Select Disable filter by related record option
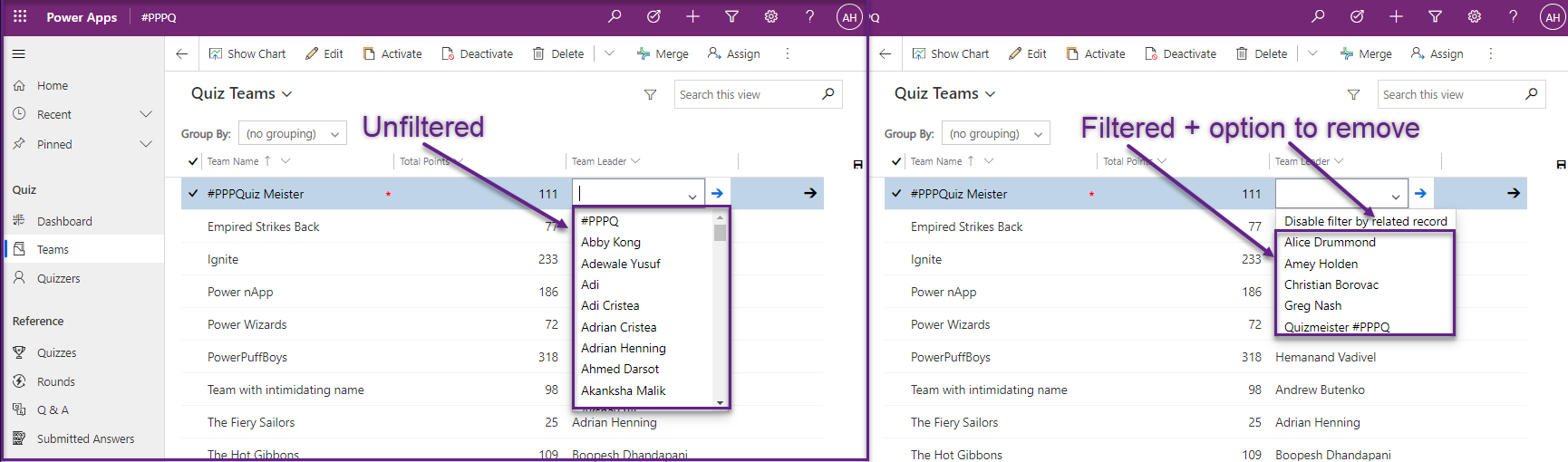 [1365, 221]
